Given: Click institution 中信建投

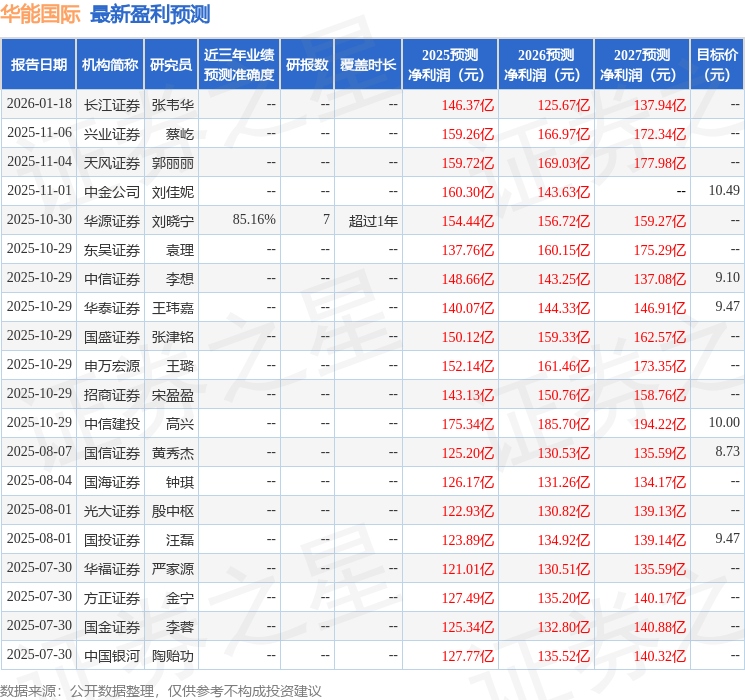Looking at the screenshot, I should click(112, 424).
